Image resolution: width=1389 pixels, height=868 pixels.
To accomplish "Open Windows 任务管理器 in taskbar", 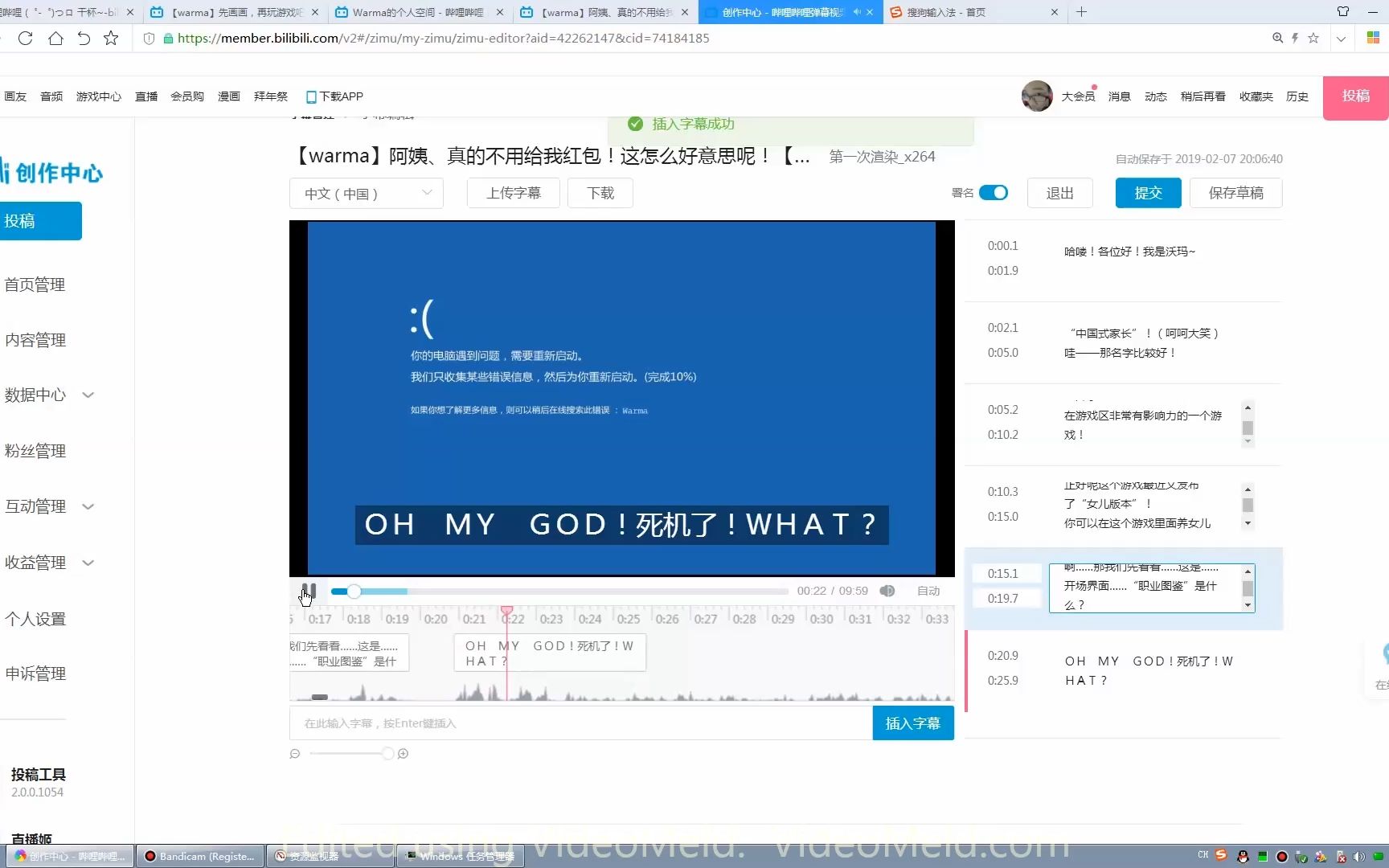I will coord(460,856).
